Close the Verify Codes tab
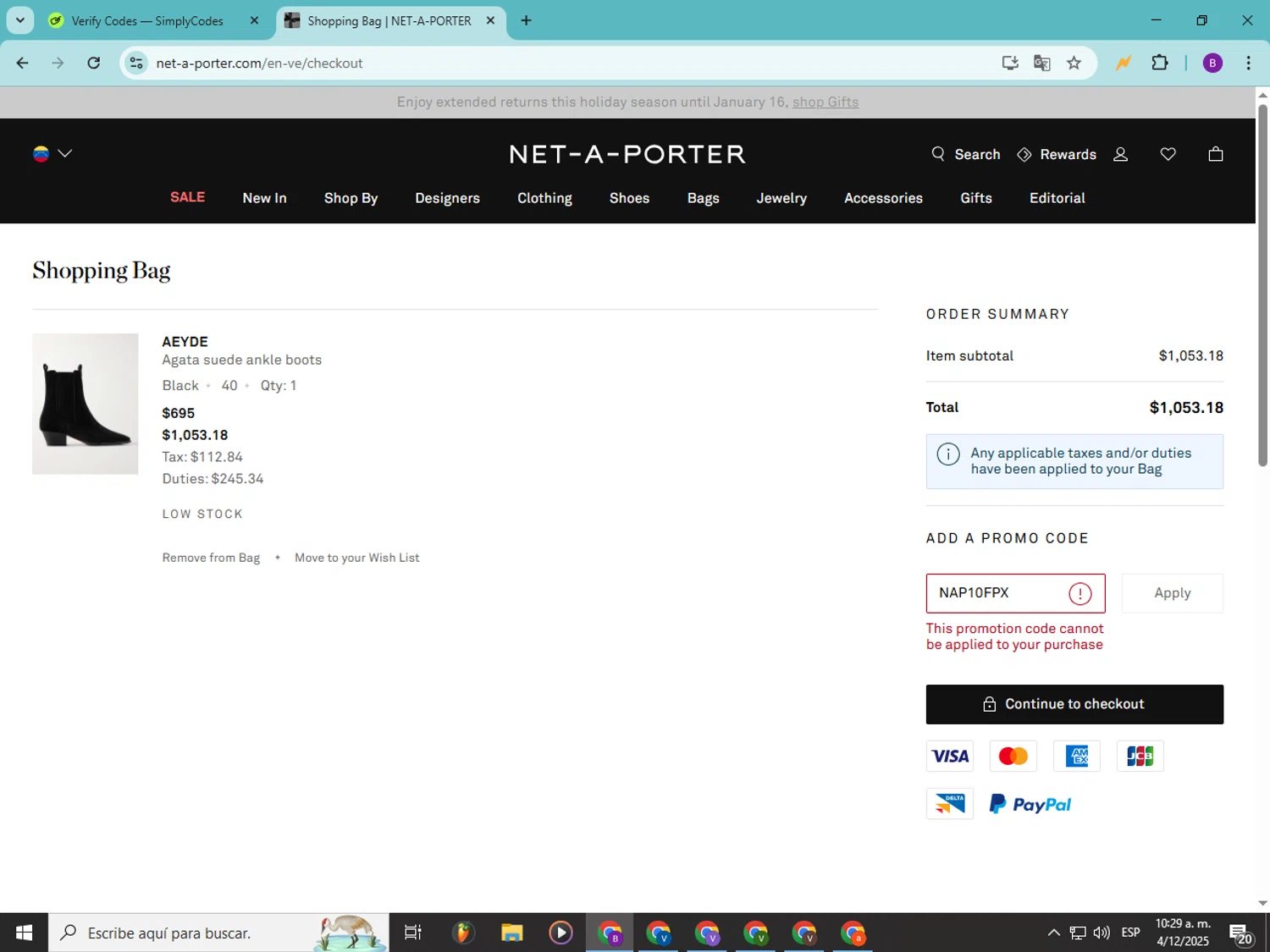Screen dimensions: 1270x952 pos(254,20)
